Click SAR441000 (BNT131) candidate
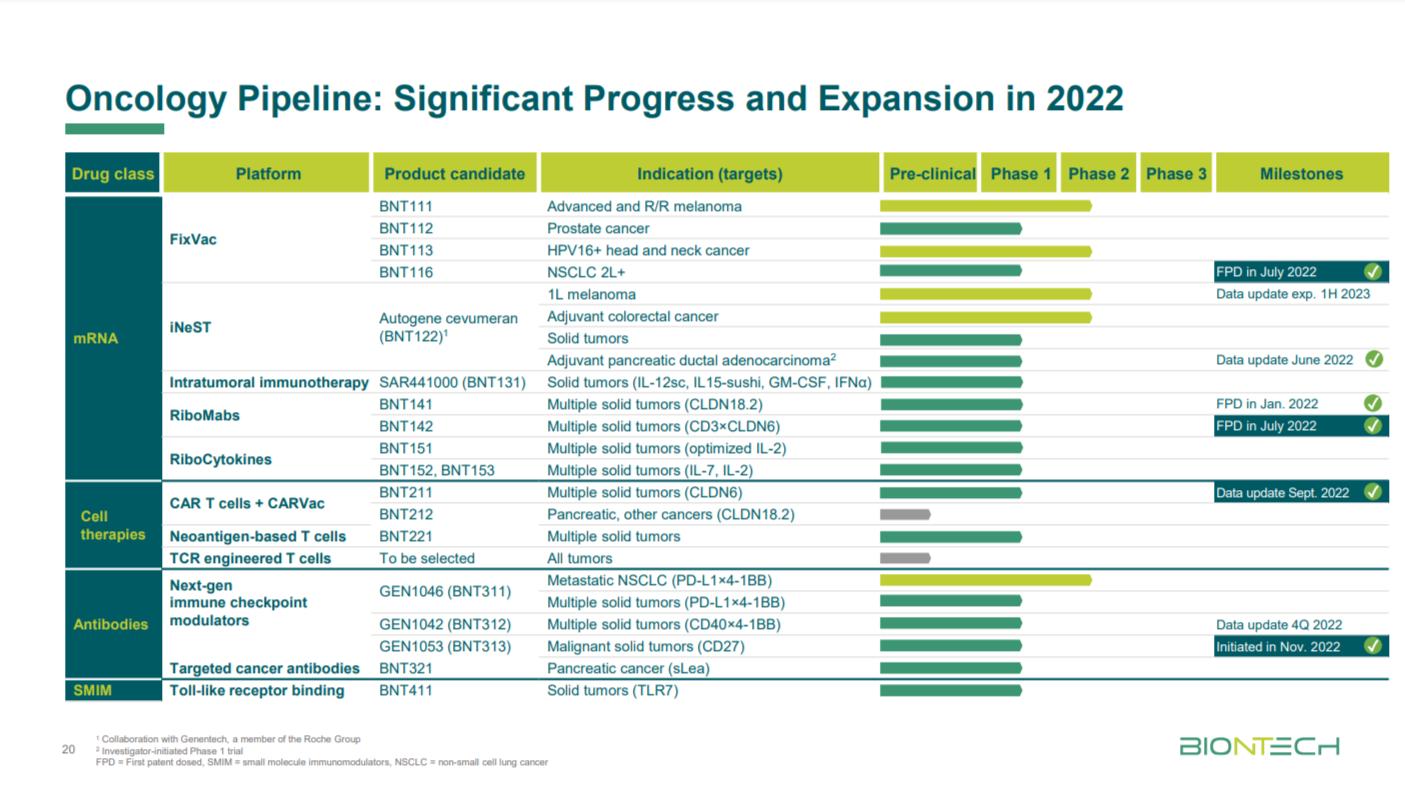This screenshot has height=788, width=1405. click(452, 382)
